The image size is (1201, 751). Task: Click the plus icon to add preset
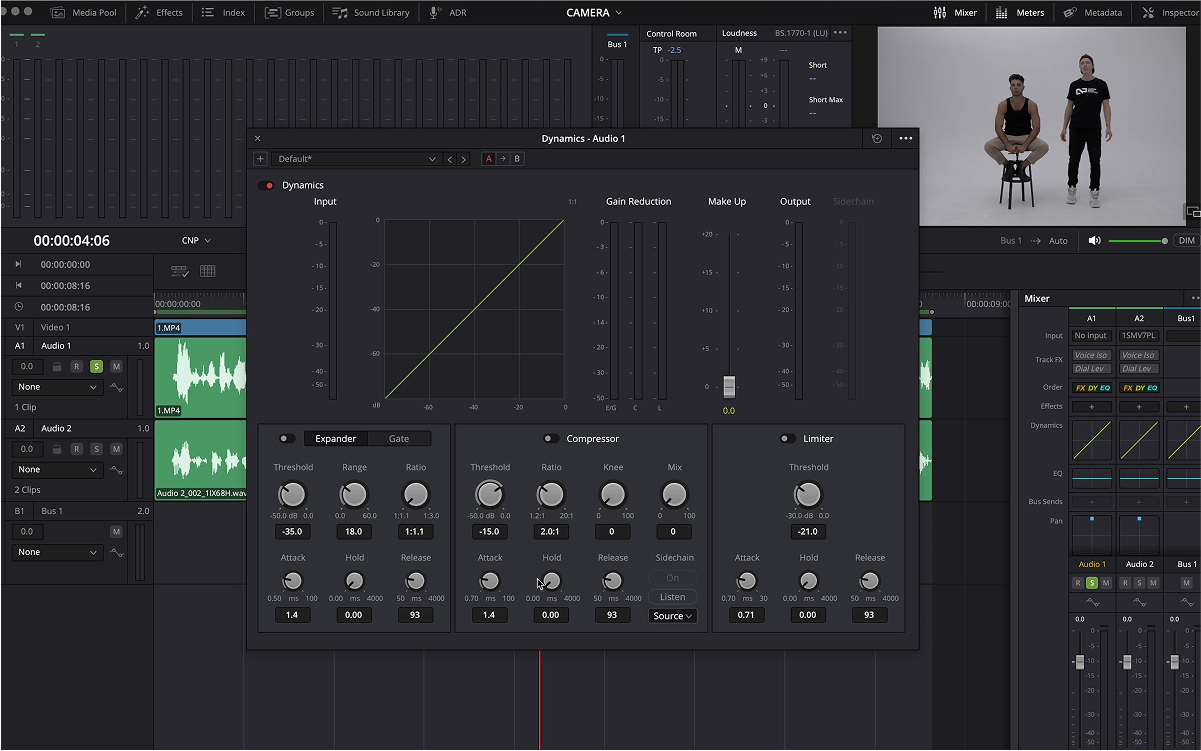pos(260,159)
